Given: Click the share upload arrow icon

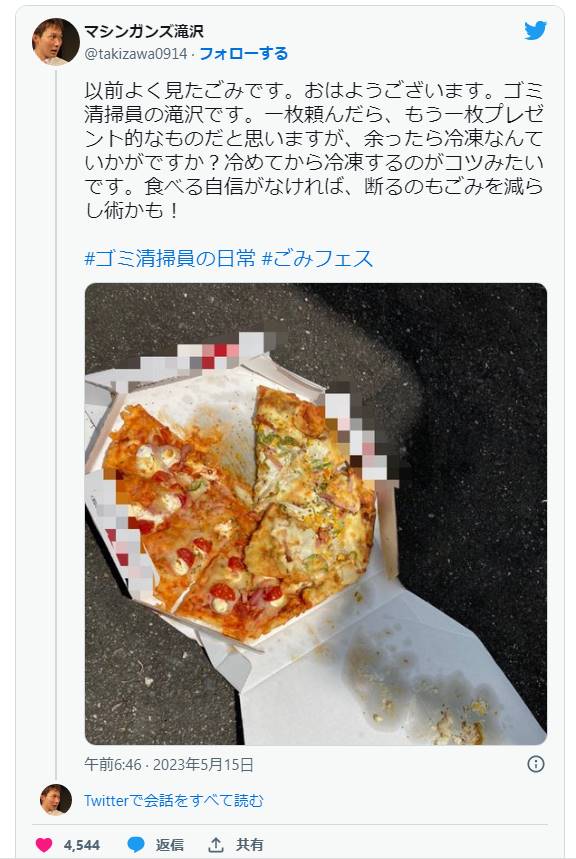Looking at the screenshot, I should click(x=216, y=845).
